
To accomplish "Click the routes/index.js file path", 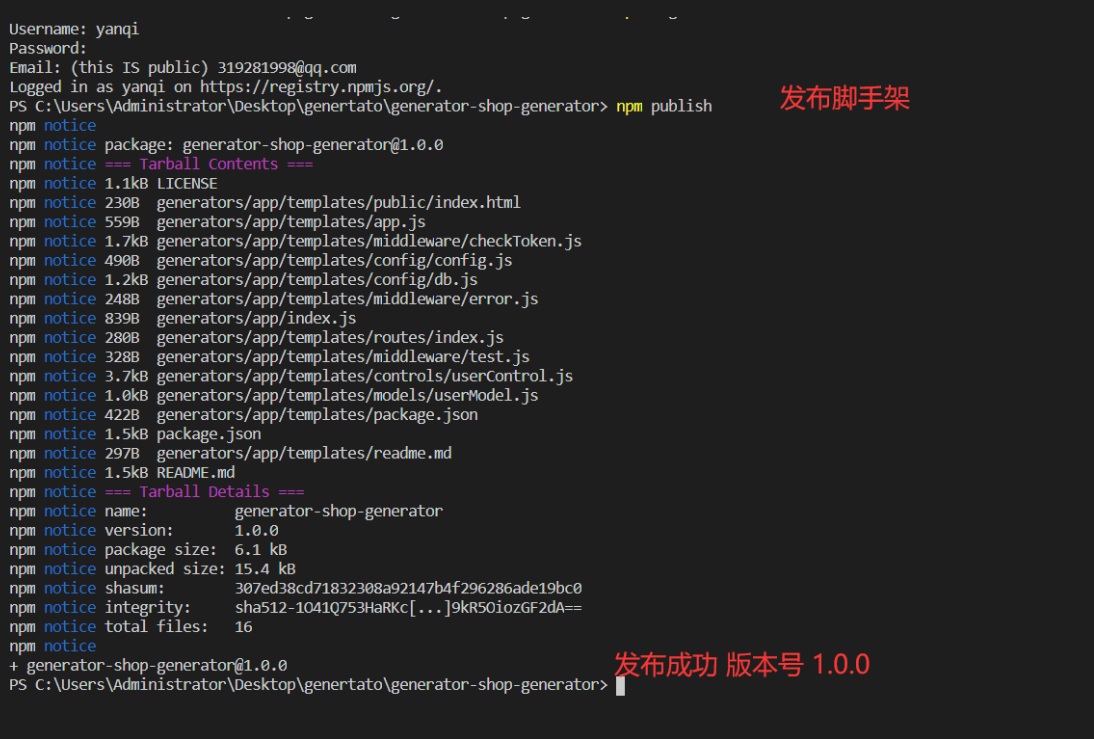I will tap(330, 338).
